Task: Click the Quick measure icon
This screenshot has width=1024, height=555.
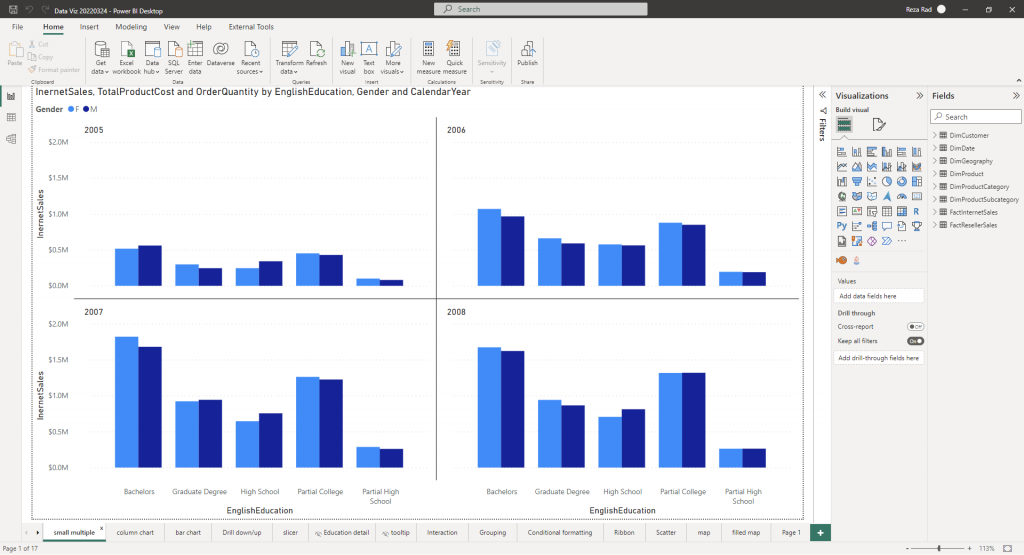Action: [x=455, y=55]
